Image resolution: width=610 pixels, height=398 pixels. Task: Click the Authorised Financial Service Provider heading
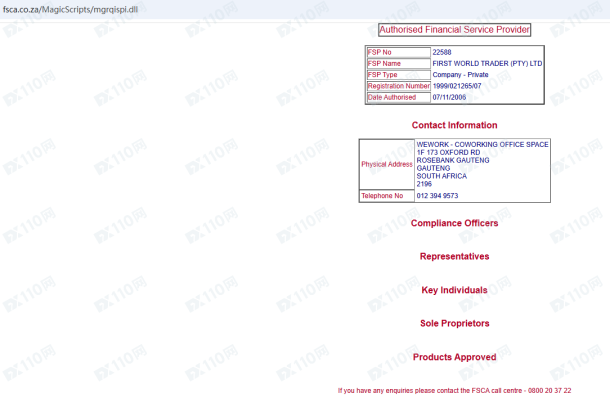454,30
